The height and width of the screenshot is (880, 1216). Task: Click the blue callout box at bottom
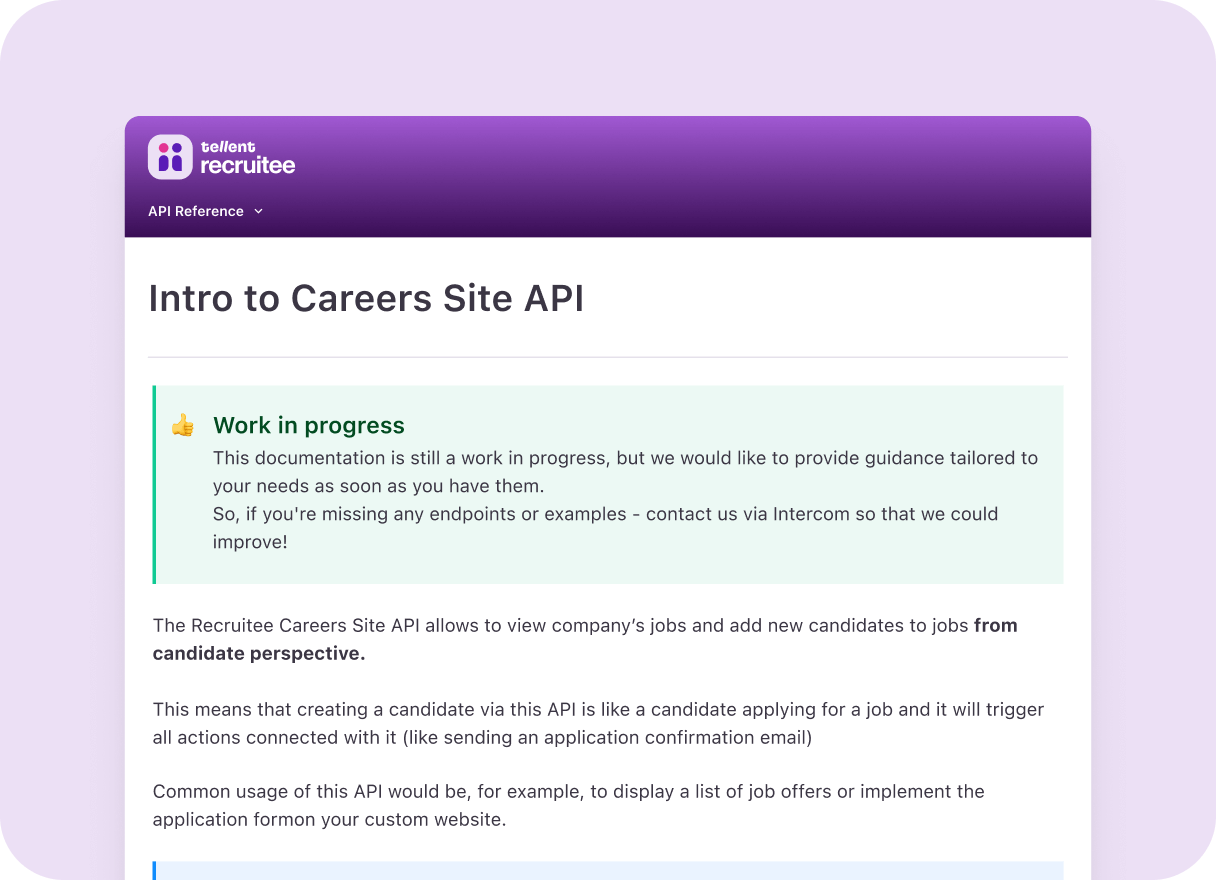click(608, 870)
